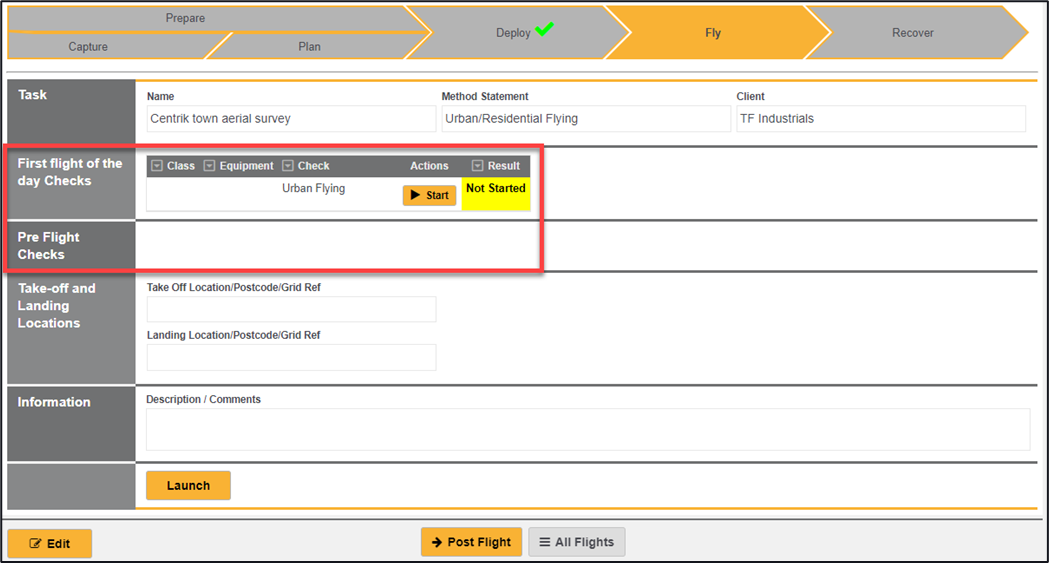
Task: Go to the Prepare workflow step
Action: (185, 18)
